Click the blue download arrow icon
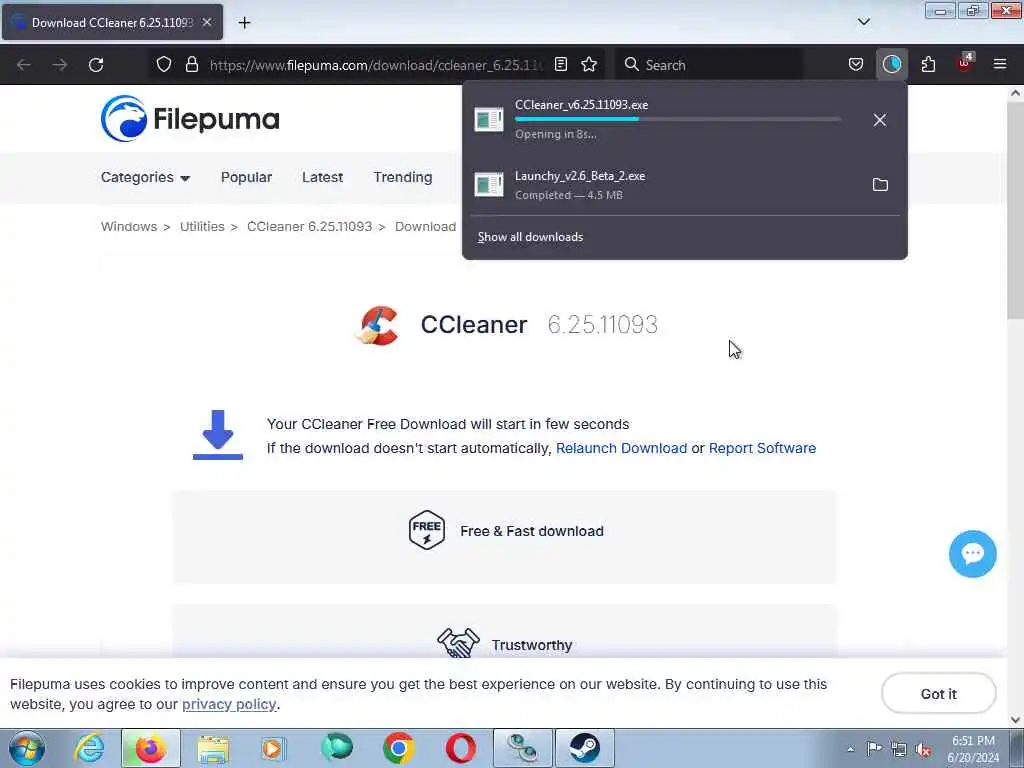This screenshot has height=768, width=1024. tap(217, 434)
